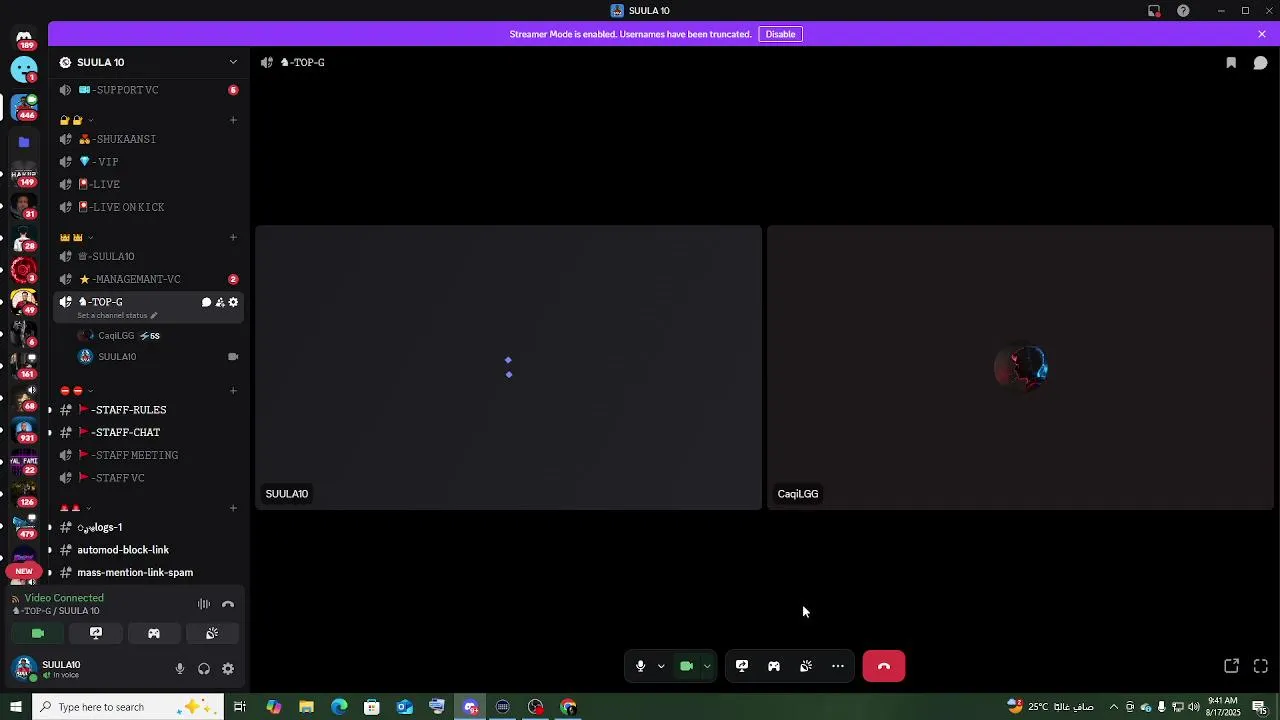
Task: Dismiss the Streamer Mode banner
Action: (1262, 34)
